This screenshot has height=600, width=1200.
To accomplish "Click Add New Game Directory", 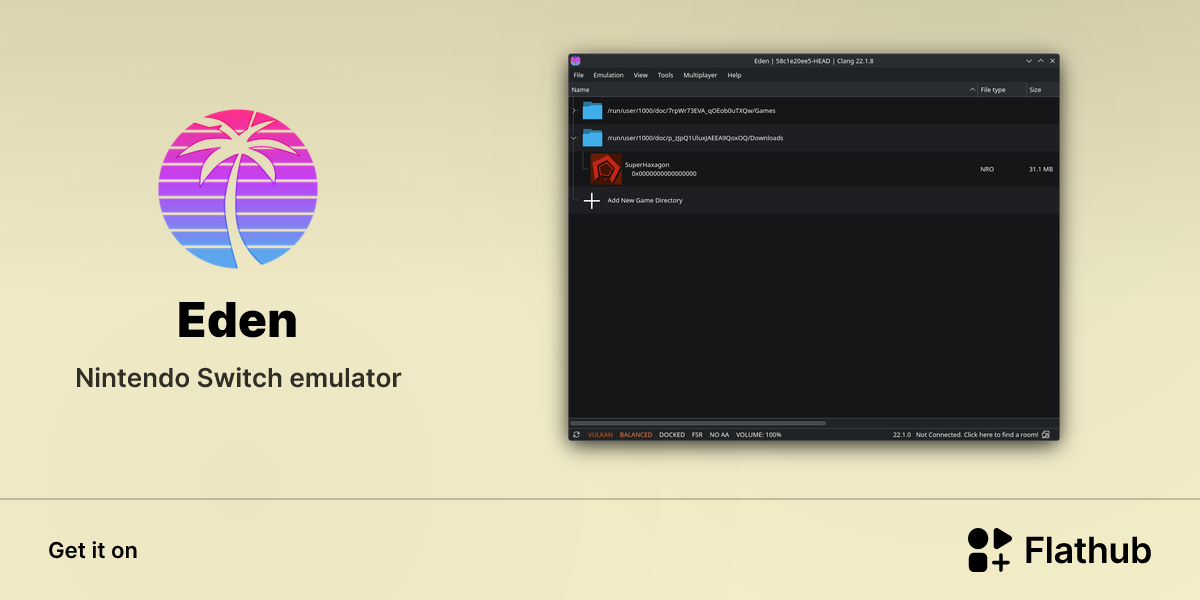I will 645,201.
